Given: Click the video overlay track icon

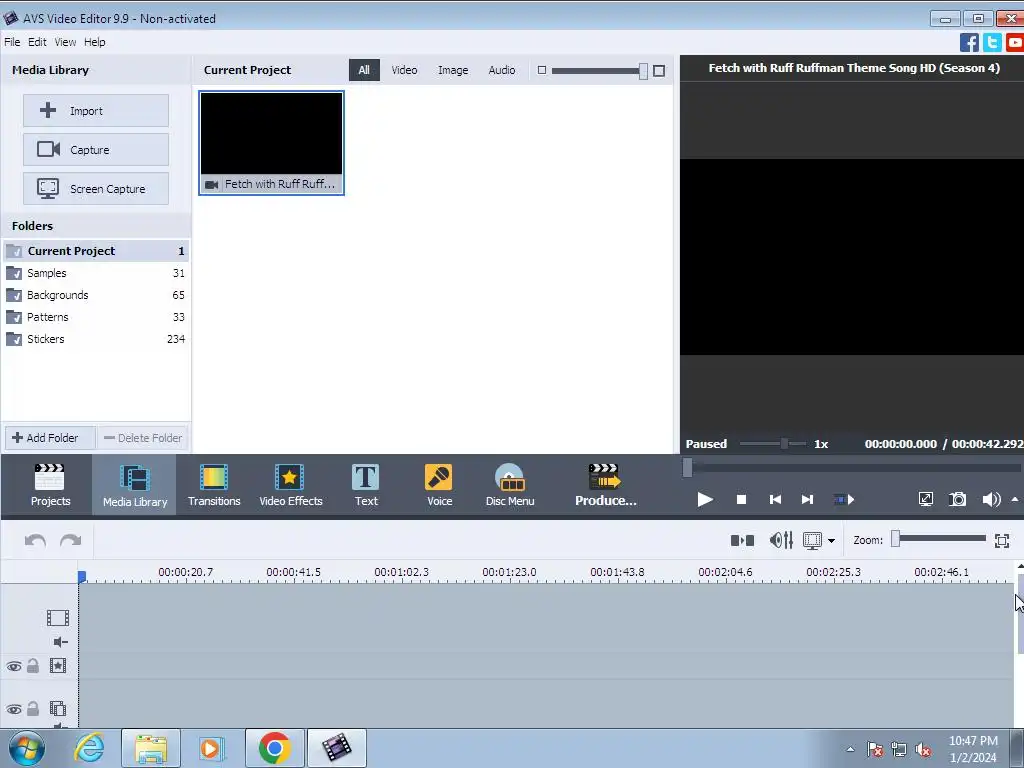Looking at the screenshot, I should 58,708.
